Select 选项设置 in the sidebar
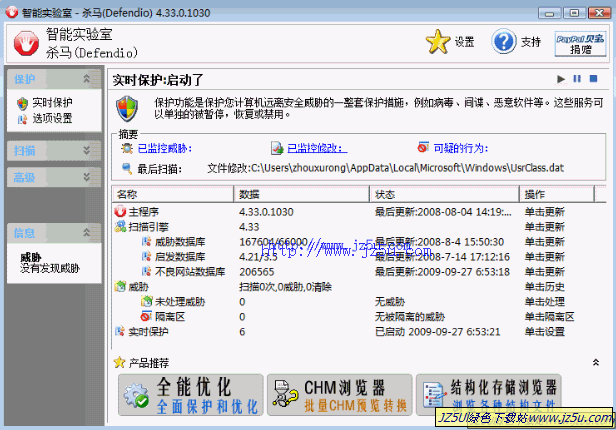The image size is (616, 430). (52, 118)
